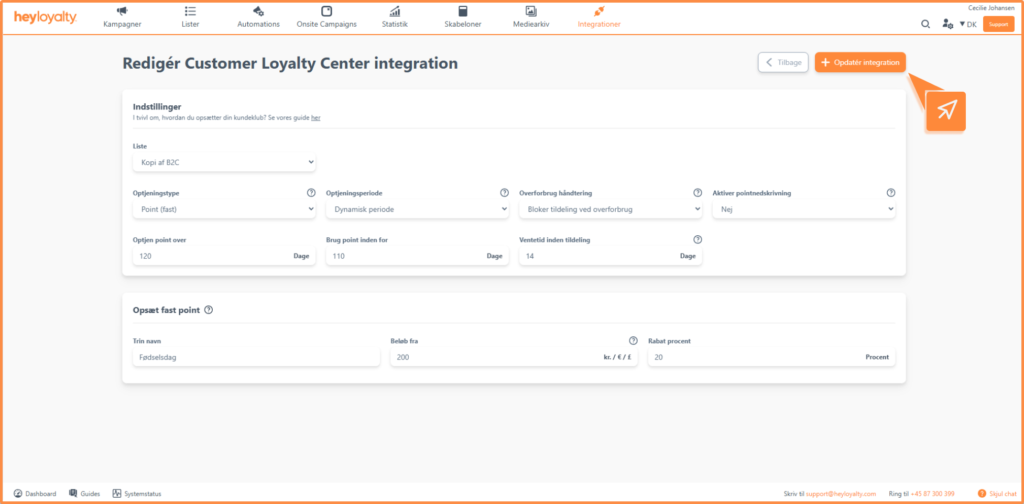
Task: Open the Integrationer plug icon
Action: (x=599, y=11)
